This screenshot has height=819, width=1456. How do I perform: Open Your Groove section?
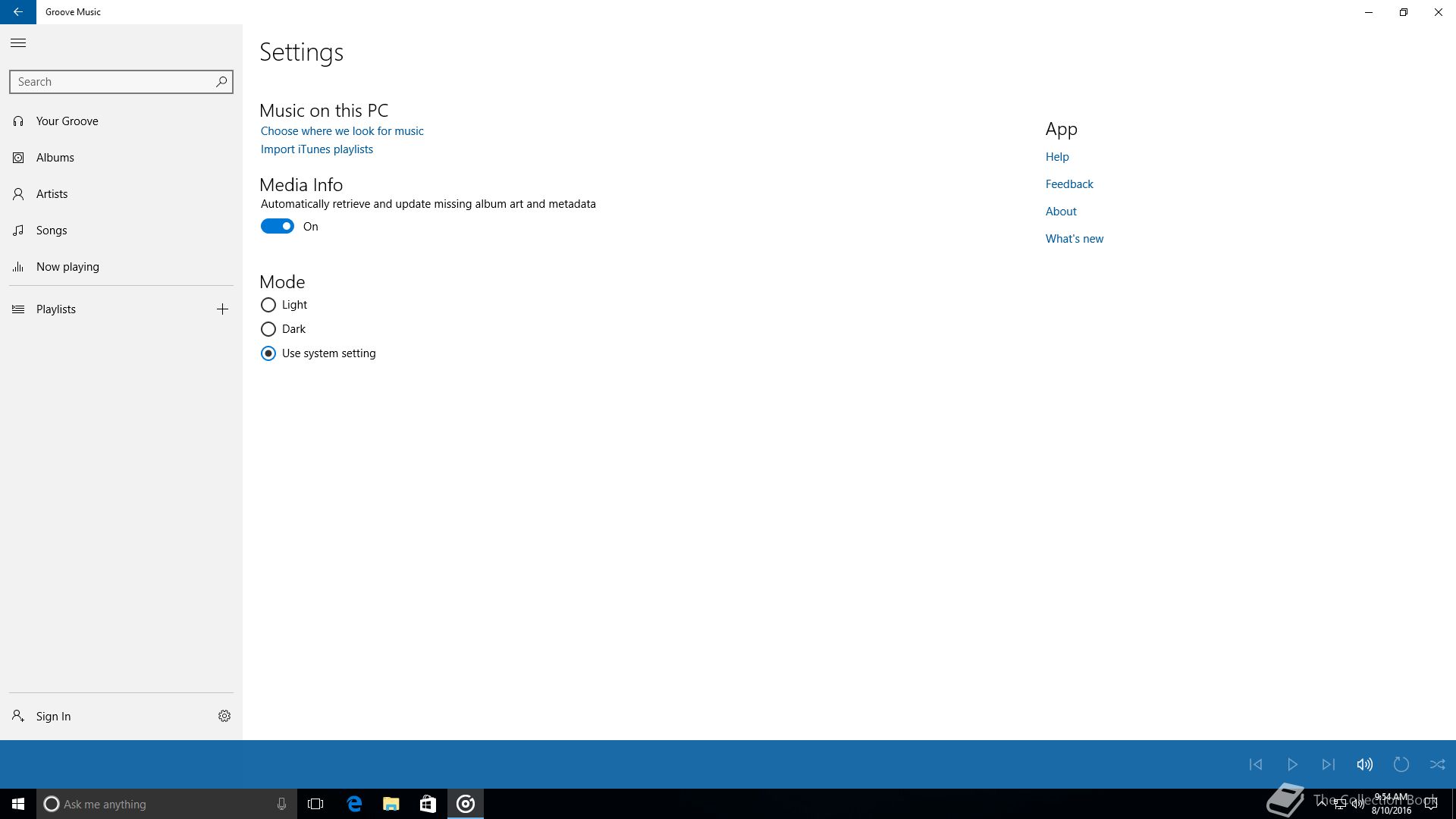[121, 121]
